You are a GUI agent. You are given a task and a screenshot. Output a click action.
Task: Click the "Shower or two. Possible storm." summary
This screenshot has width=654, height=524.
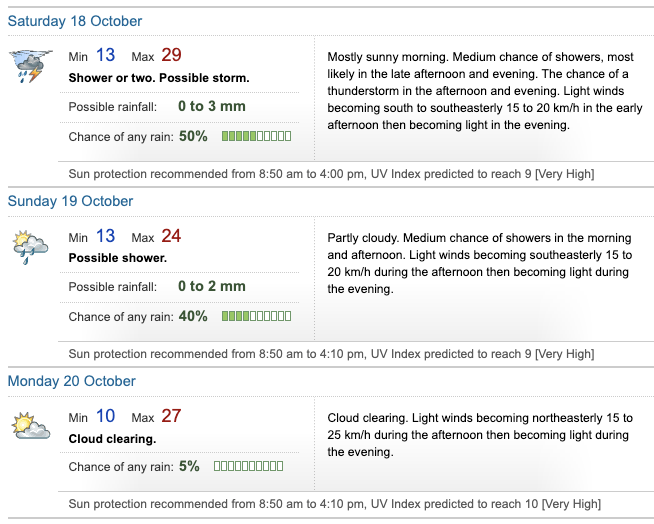(x=159, y=78)
